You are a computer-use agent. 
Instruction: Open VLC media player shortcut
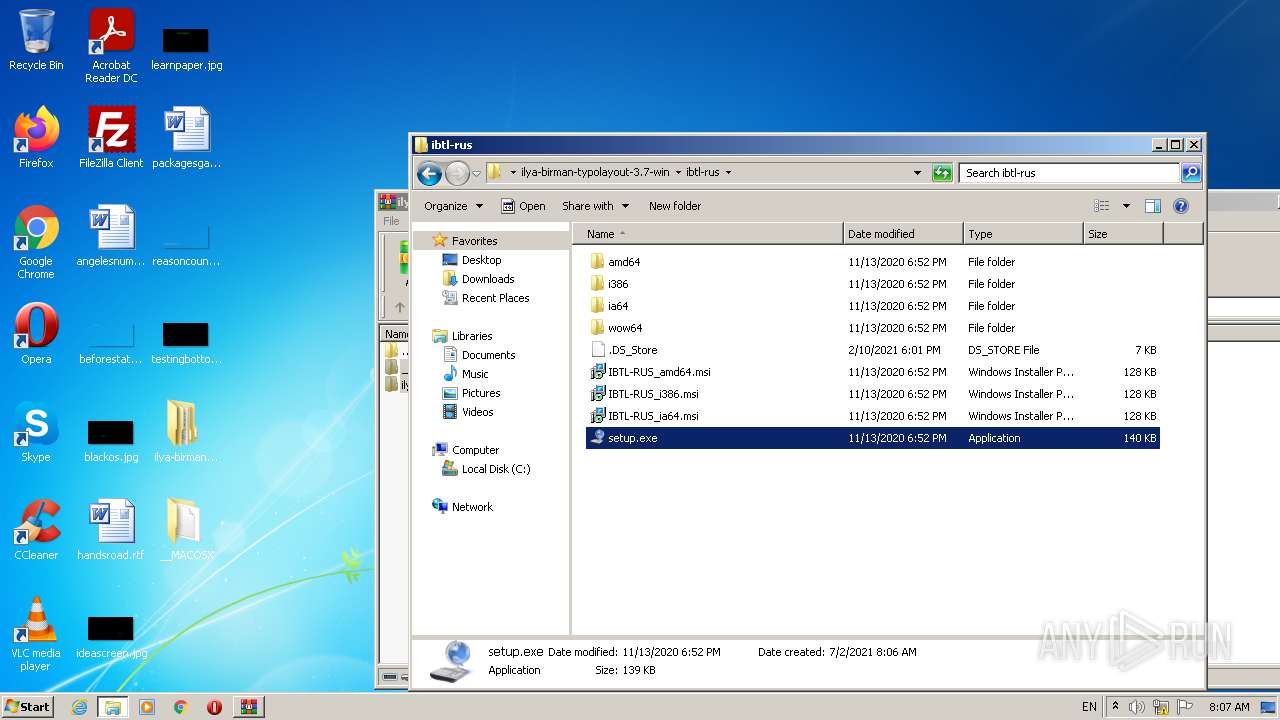[x=36, y=634]
